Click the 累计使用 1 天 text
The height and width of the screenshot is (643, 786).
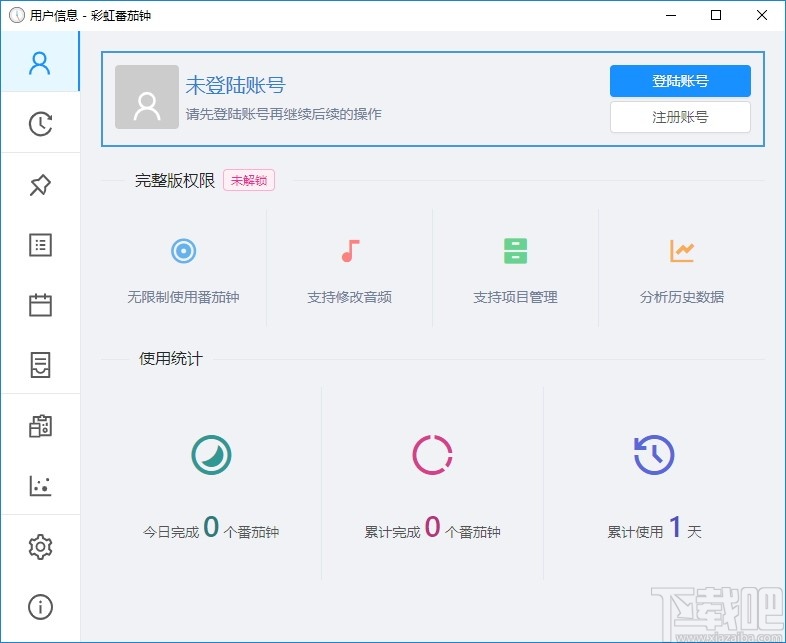click(654, 528)
